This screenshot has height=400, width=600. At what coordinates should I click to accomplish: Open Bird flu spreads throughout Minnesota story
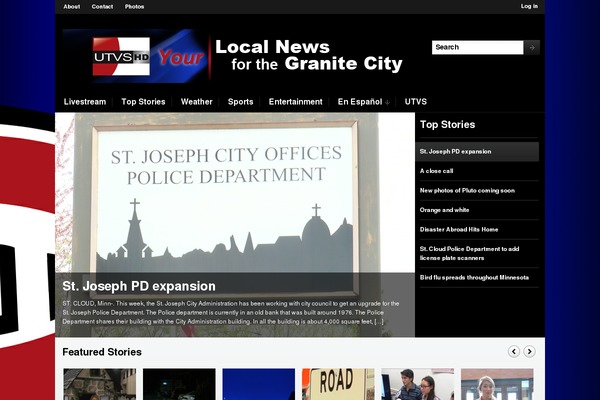[x=474, y=278]
